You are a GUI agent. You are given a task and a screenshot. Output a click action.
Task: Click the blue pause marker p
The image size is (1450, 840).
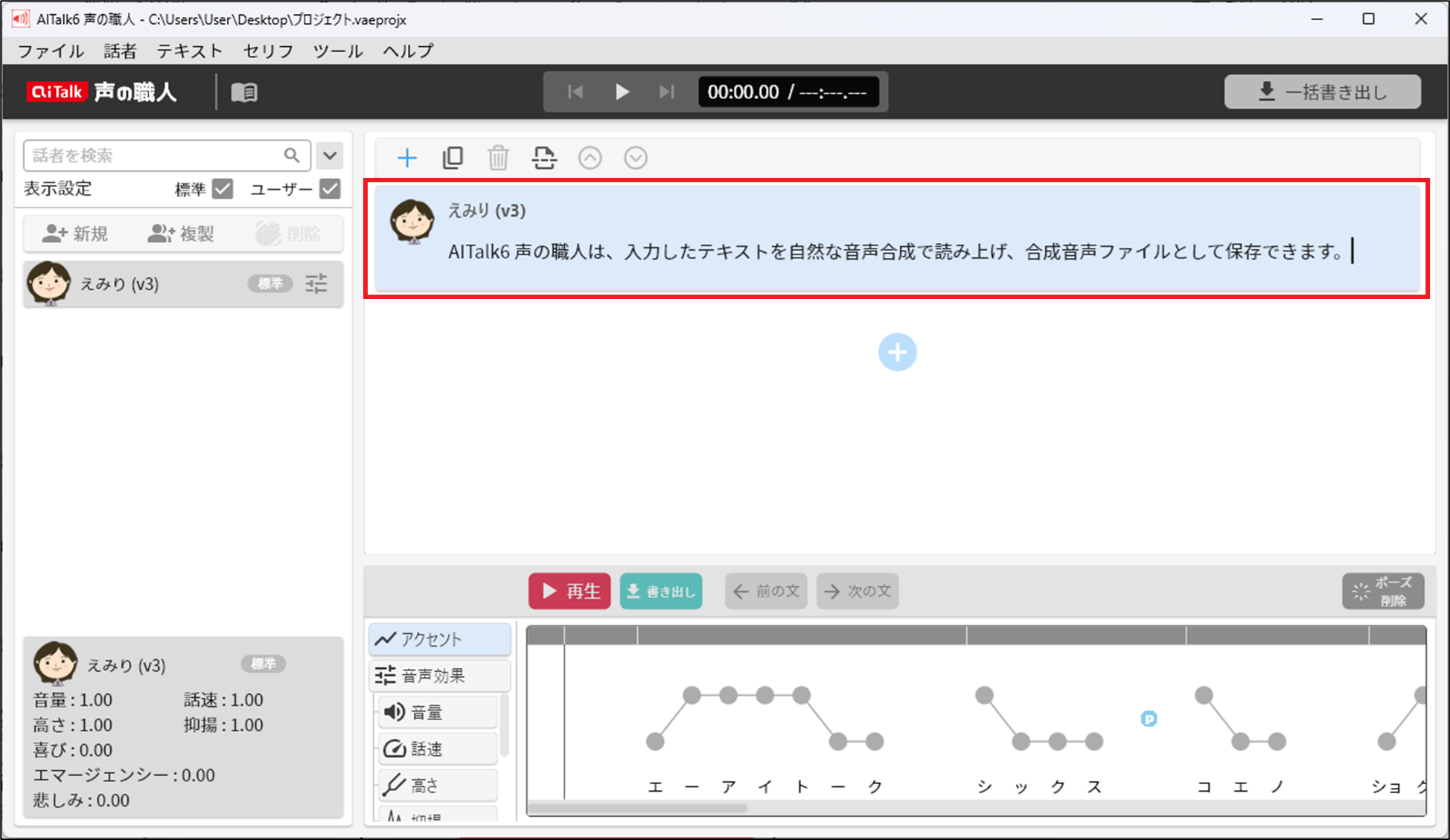1149,719
